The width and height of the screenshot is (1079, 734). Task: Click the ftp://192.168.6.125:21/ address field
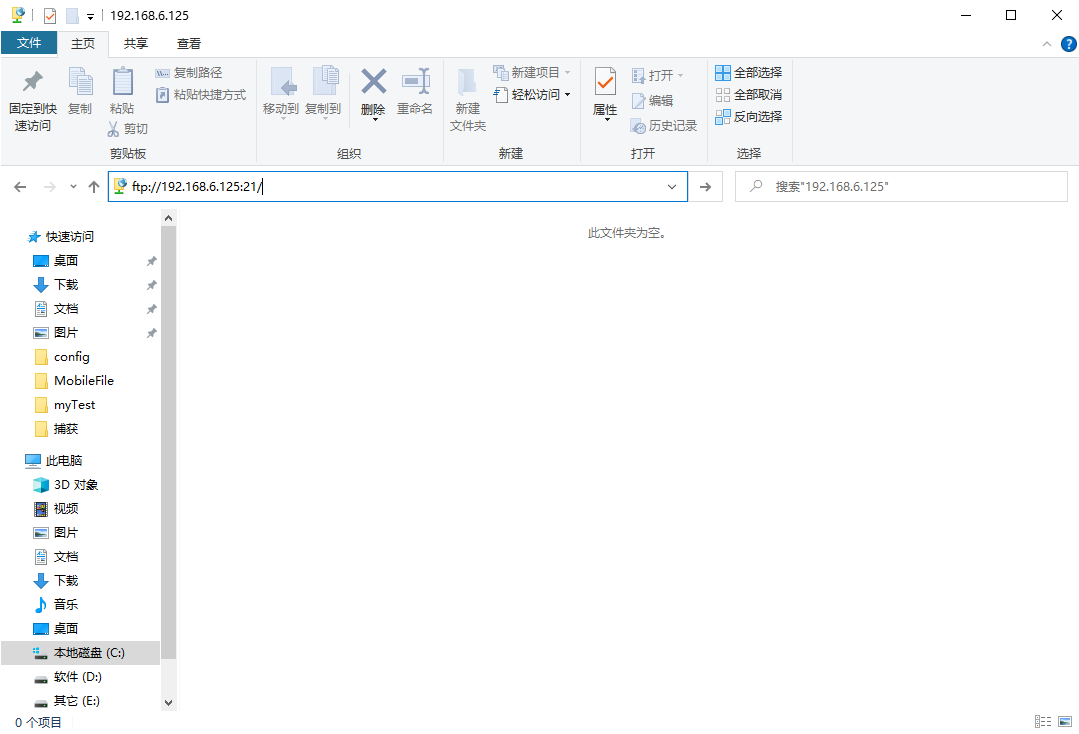click(x=398, y=186)
